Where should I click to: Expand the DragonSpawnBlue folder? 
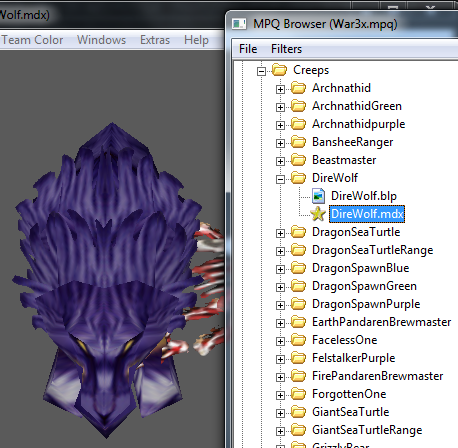pos(280,269)
